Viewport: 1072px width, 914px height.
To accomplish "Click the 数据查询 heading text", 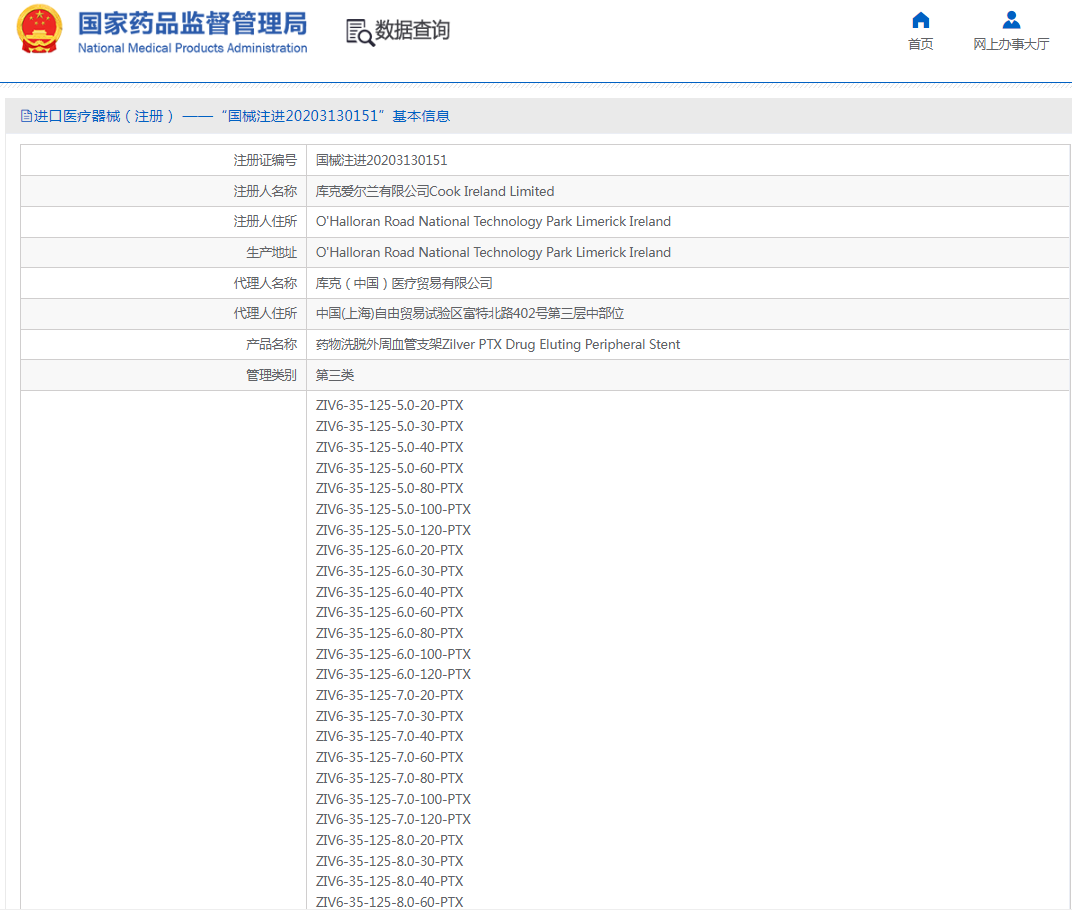I will coord(412,31).
